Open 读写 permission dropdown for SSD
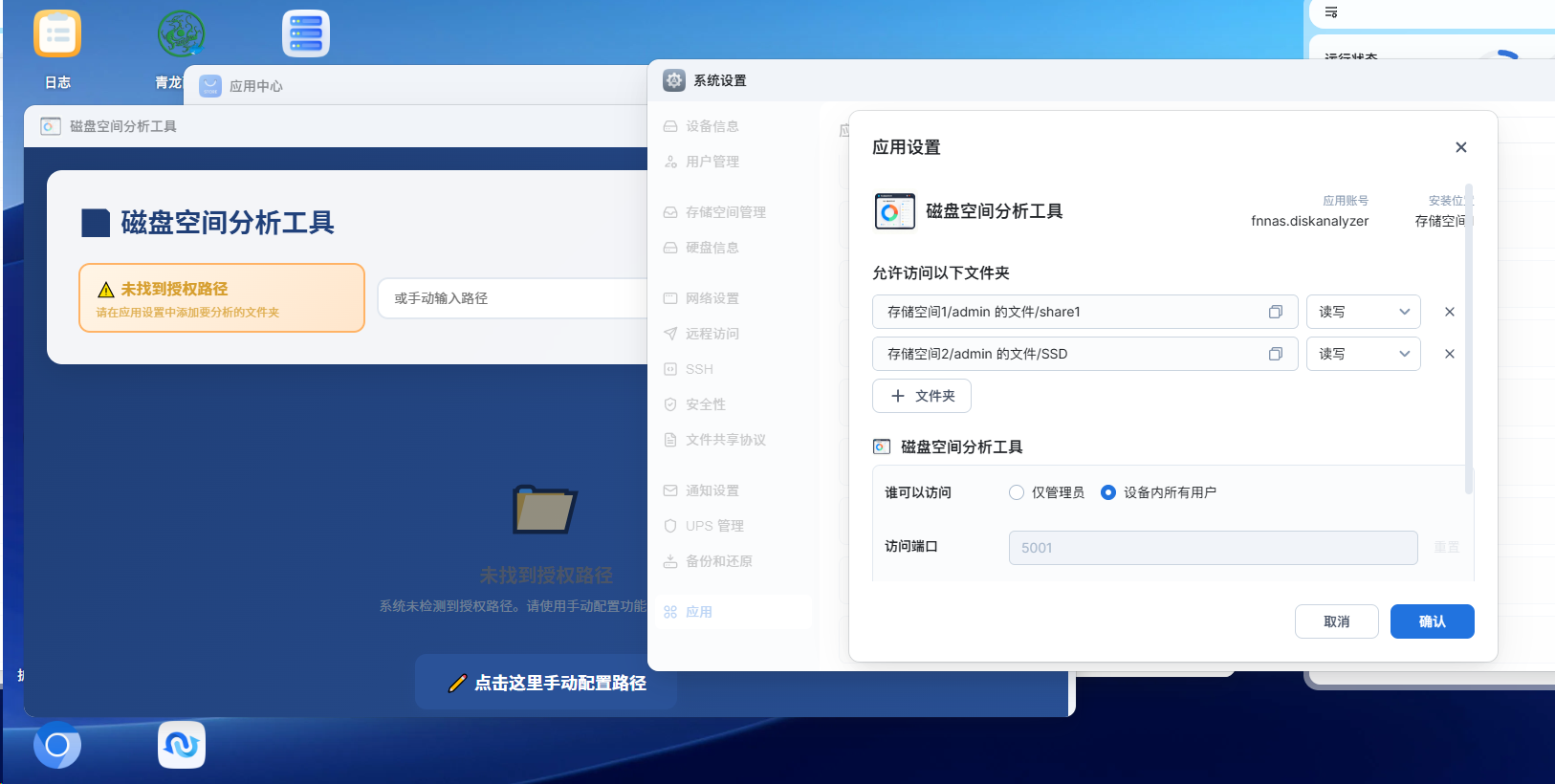Screen dimensions: 1555x784 click(1364, 354)
